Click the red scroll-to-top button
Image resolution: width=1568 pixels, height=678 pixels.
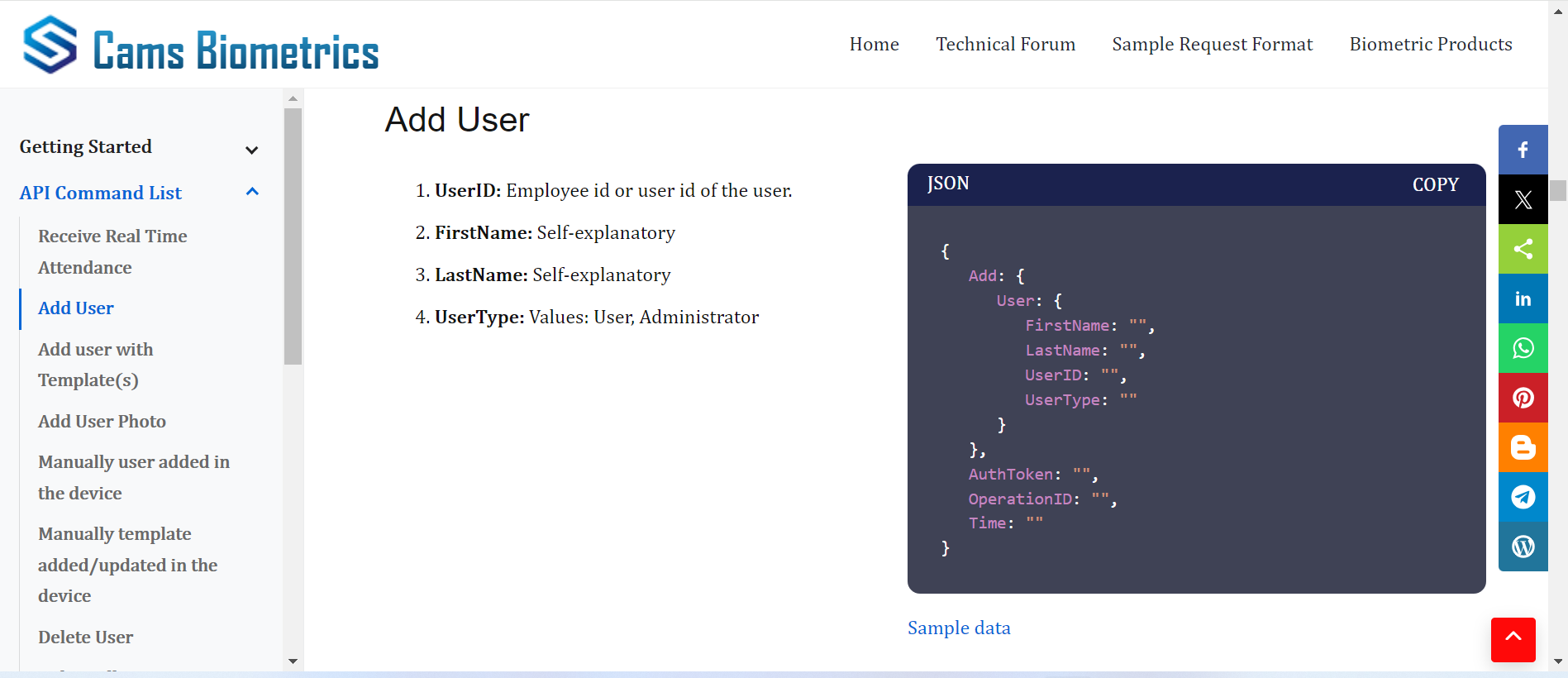coord(1513,639)
